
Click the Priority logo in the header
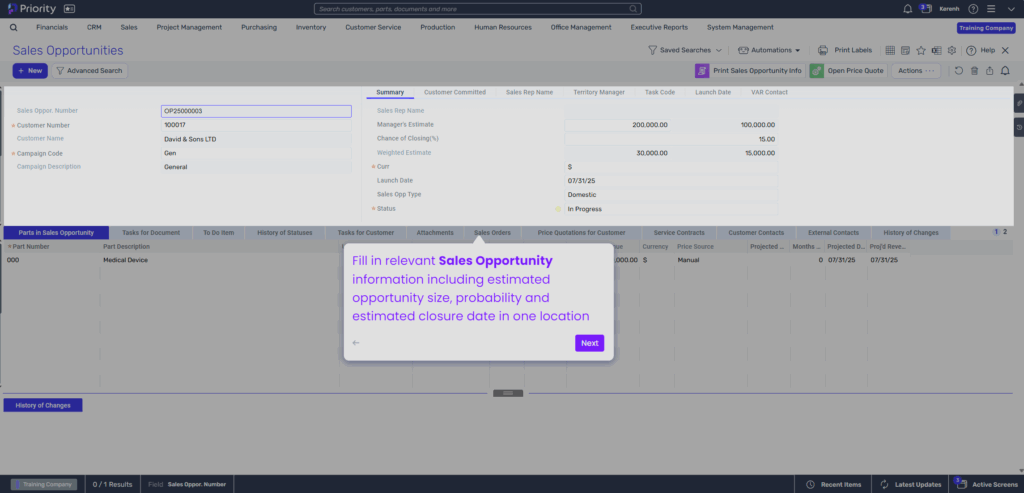tap(32, 9)
